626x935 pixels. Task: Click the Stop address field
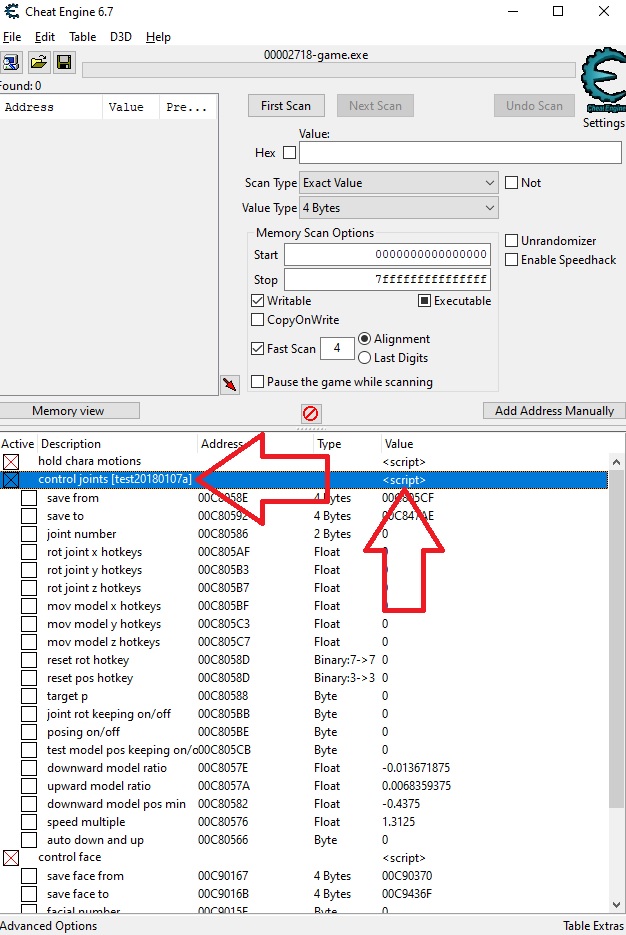[x=388, y=279]
